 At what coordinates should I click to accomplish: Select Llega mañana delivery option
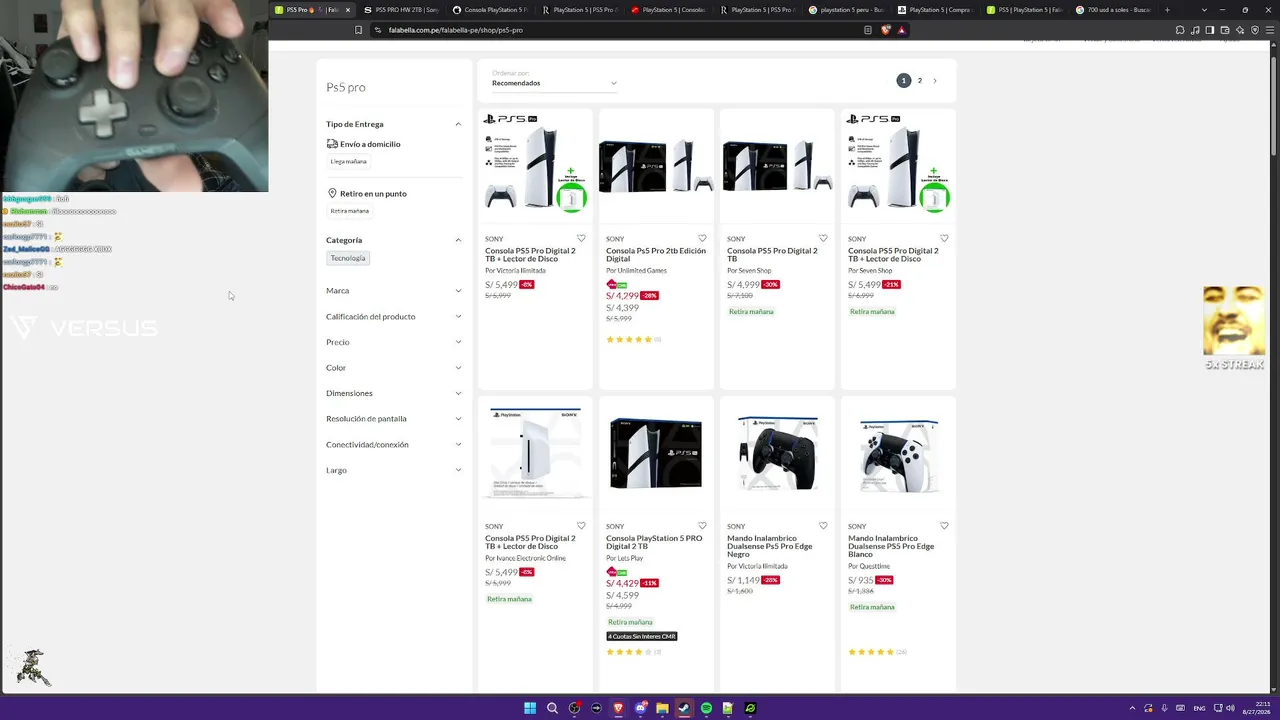pyautogui.click(x=349, y=162)
